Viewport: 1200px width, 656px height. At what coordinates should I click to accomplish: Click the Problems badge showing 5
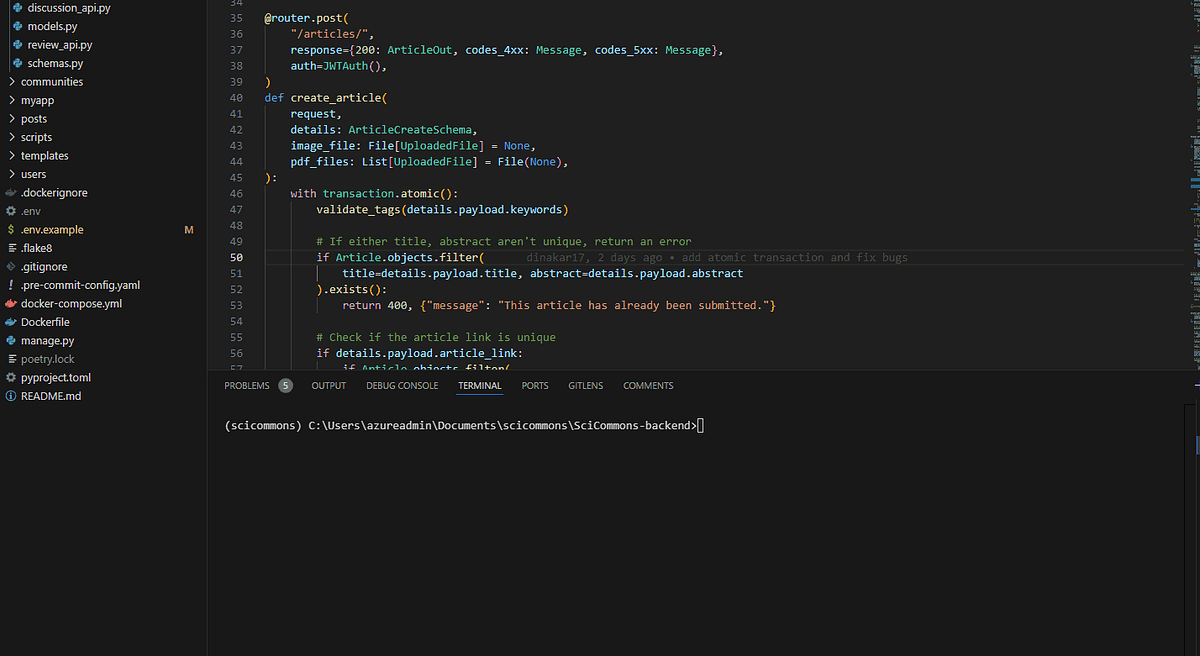pos(285,385)
